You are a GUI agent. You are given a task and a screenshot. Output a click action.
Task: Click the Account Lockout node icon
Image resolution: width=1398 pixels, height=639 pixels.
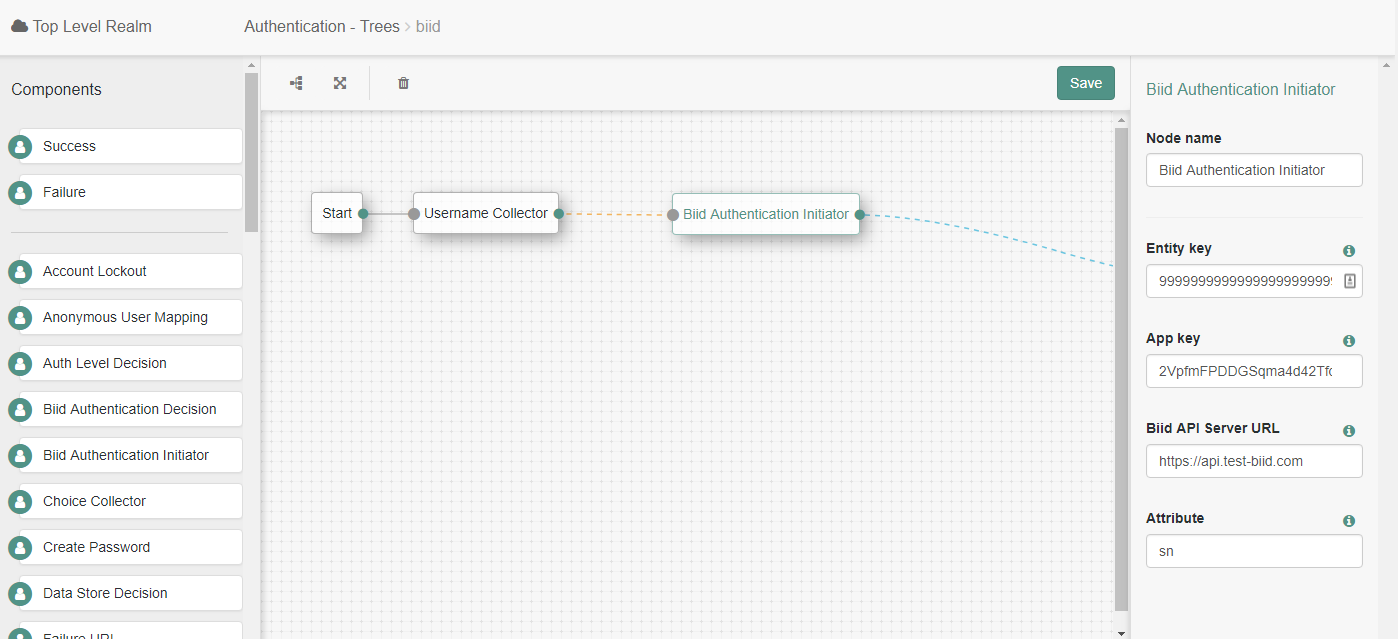click(x=20, y=272)
